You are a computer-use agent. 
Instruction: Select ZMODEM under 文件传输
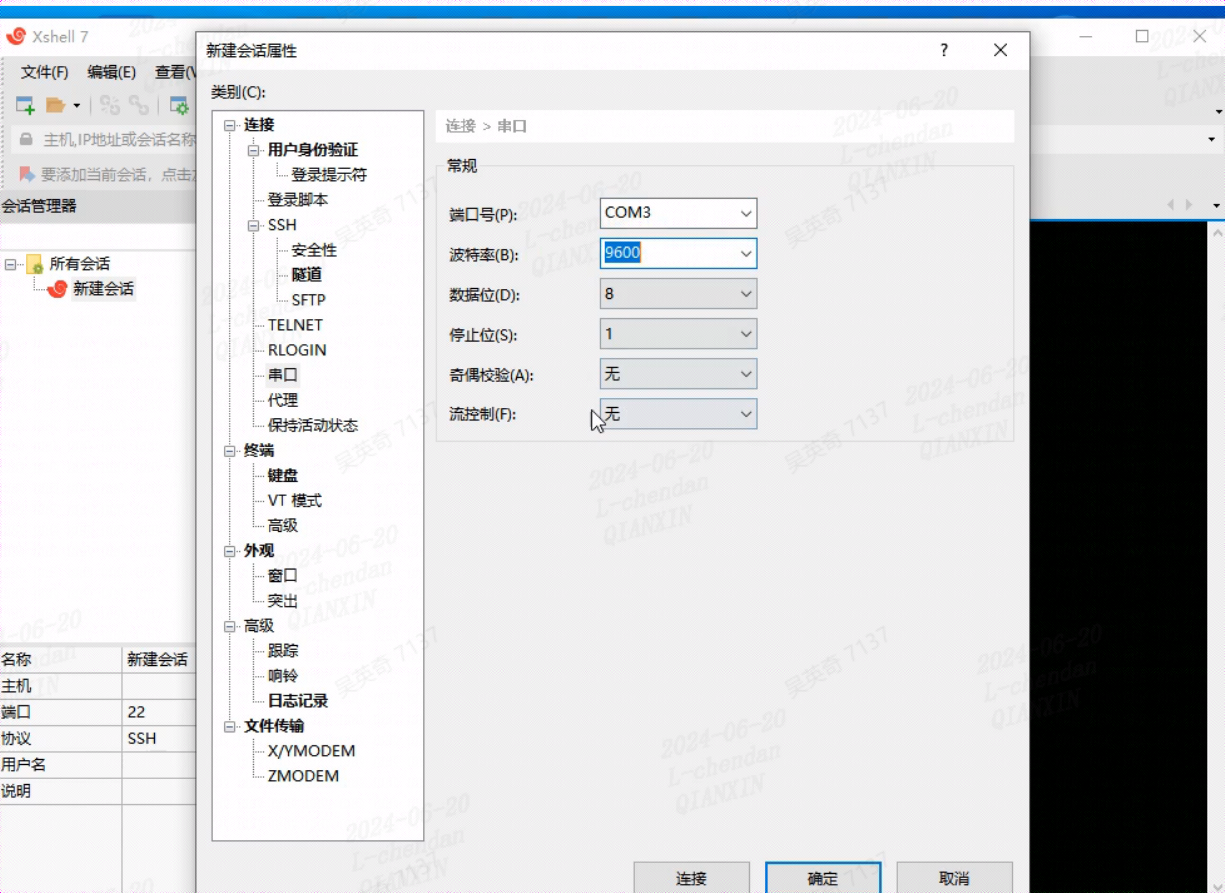(304, 776)
